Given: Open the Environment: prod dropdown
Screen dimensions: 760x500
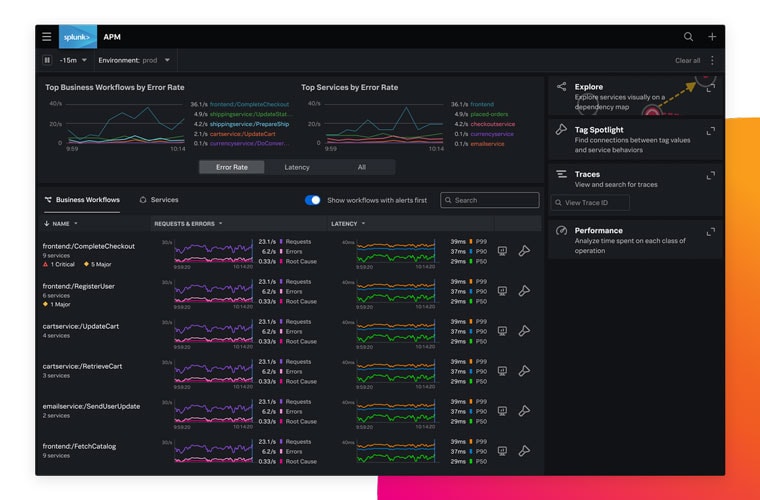Looking at the screenshot, I should pos(134,60).
